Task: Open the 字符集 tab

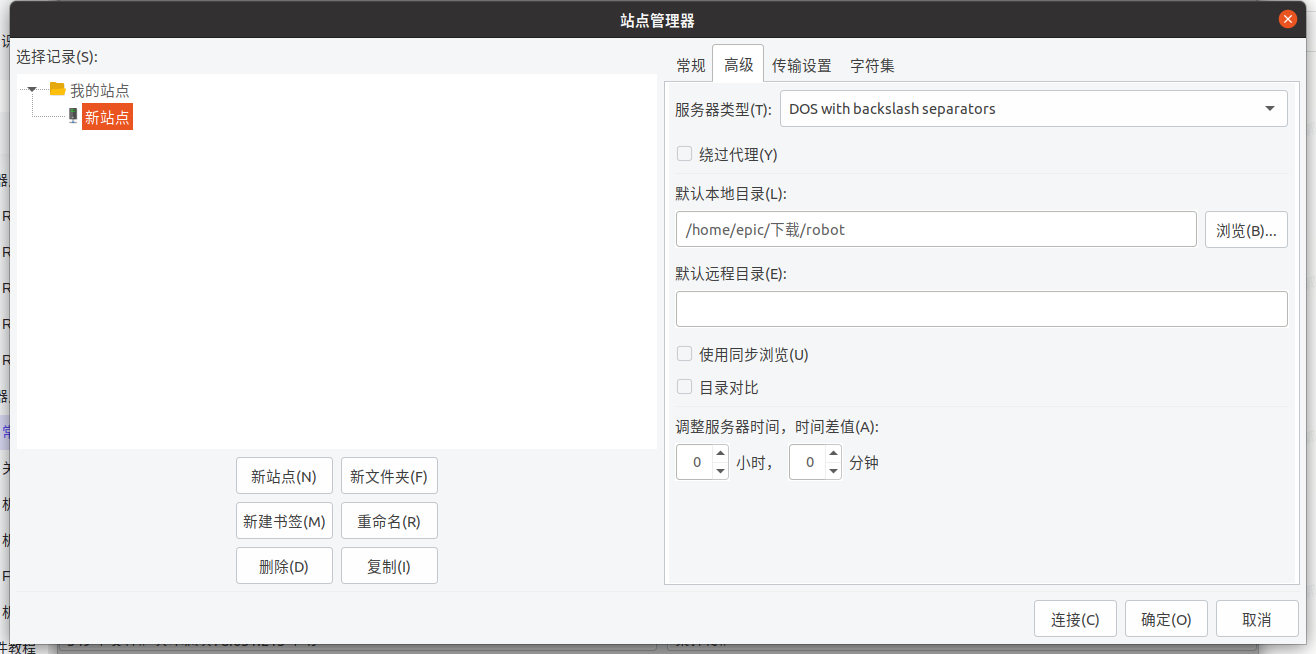Action: [x=872, y=66]
